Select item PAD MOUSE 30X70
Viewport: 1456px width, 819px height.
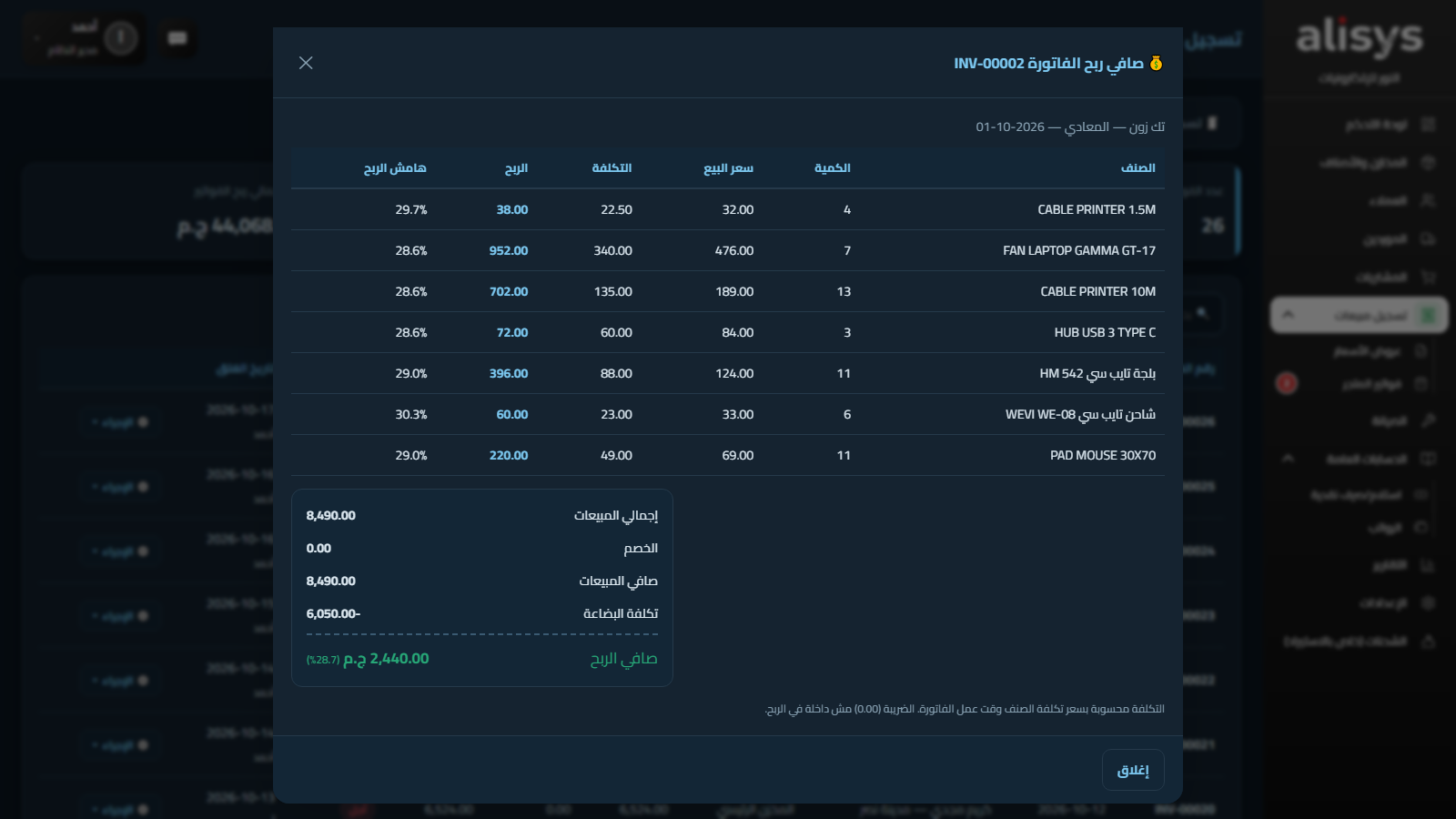coord(1103,455)
